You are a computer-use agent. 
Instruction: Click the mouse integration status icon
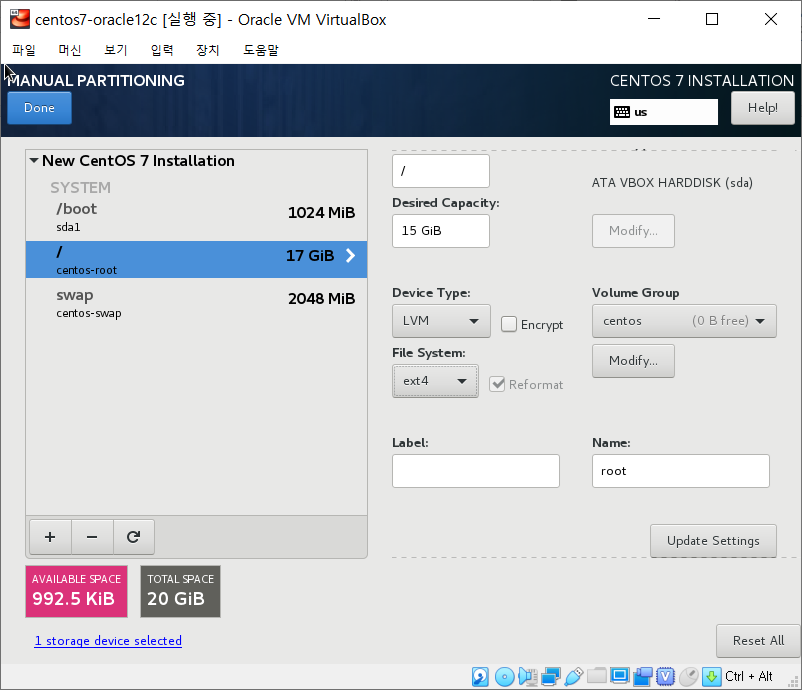pos(688,676)
